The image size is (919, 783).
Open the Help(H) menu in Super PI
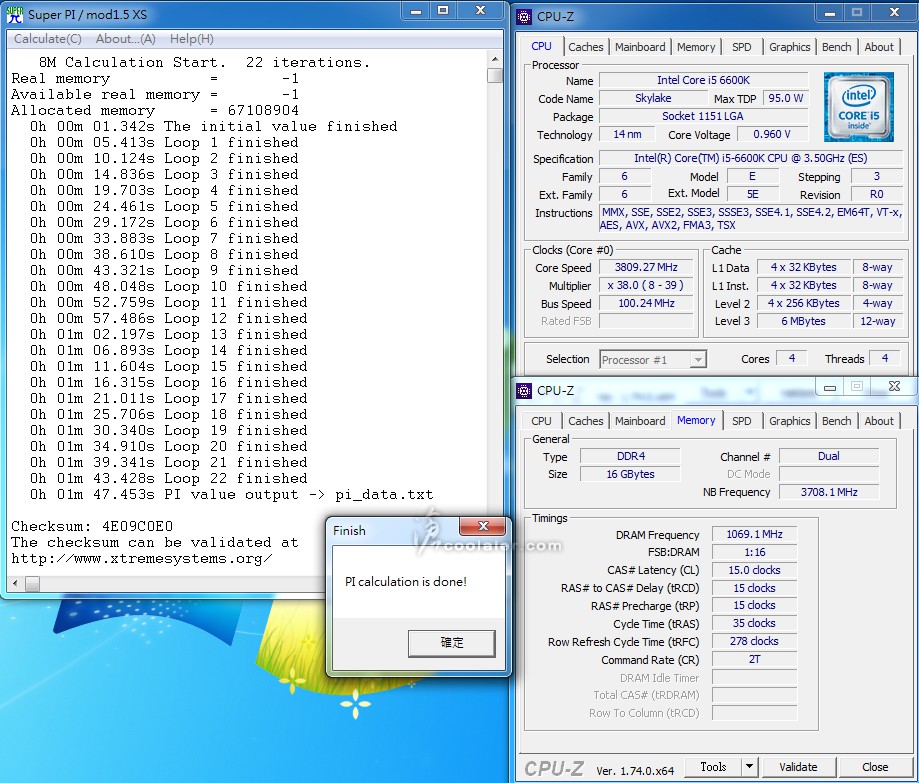click(192, 39)
